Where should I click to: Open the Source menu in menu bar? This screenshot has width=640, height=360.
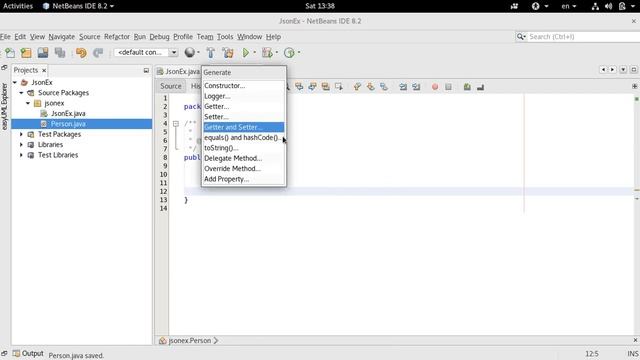pyautogui.click(x=89, y=37)
